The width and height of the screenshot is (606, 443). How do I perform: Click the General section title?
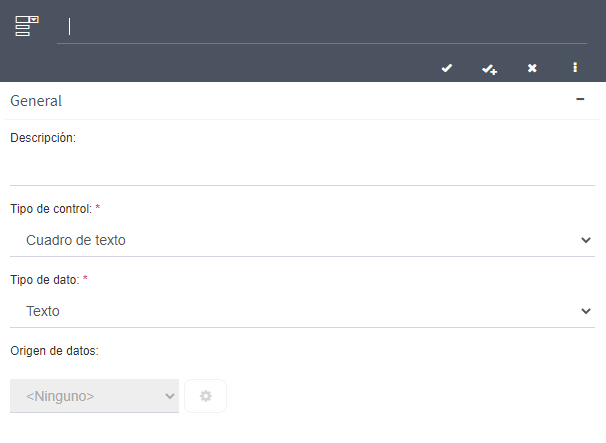36,101
